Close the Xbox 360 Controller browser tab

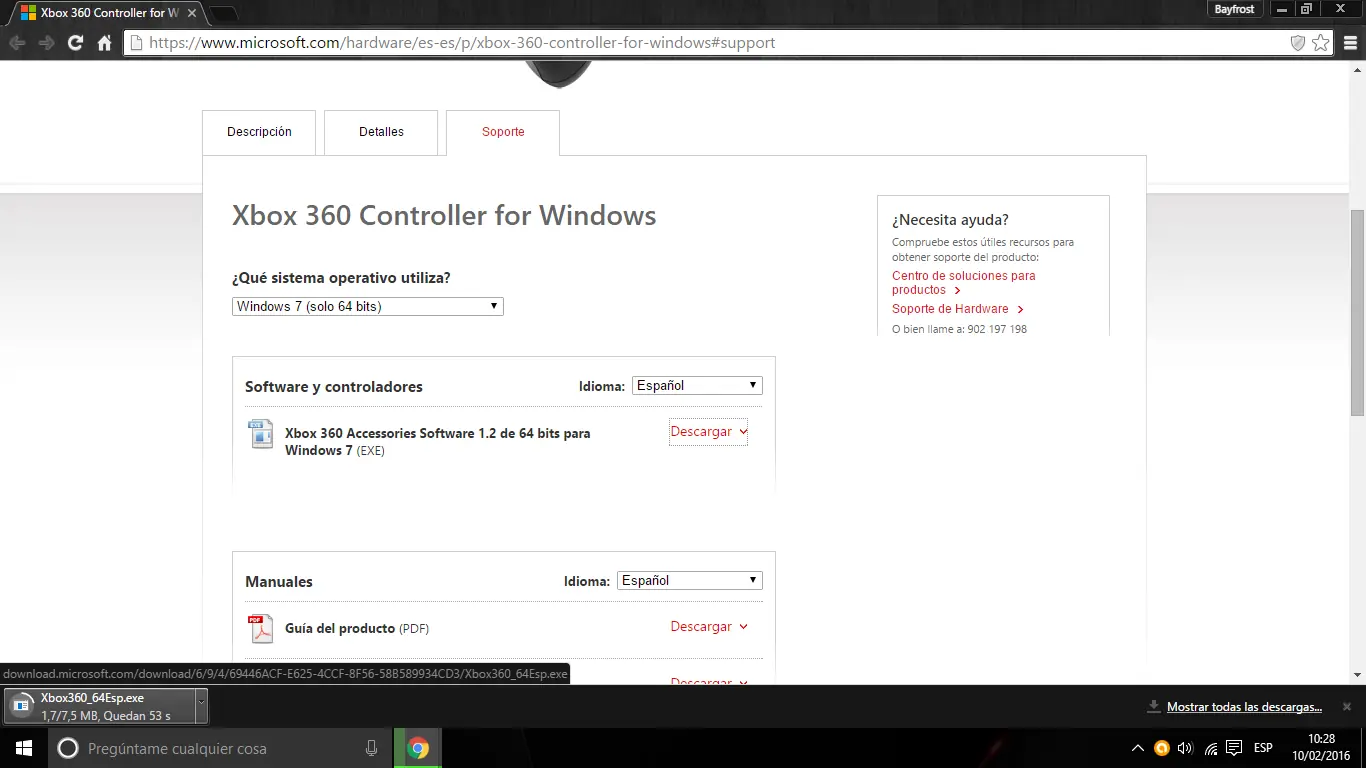click(x=190, y=12)
